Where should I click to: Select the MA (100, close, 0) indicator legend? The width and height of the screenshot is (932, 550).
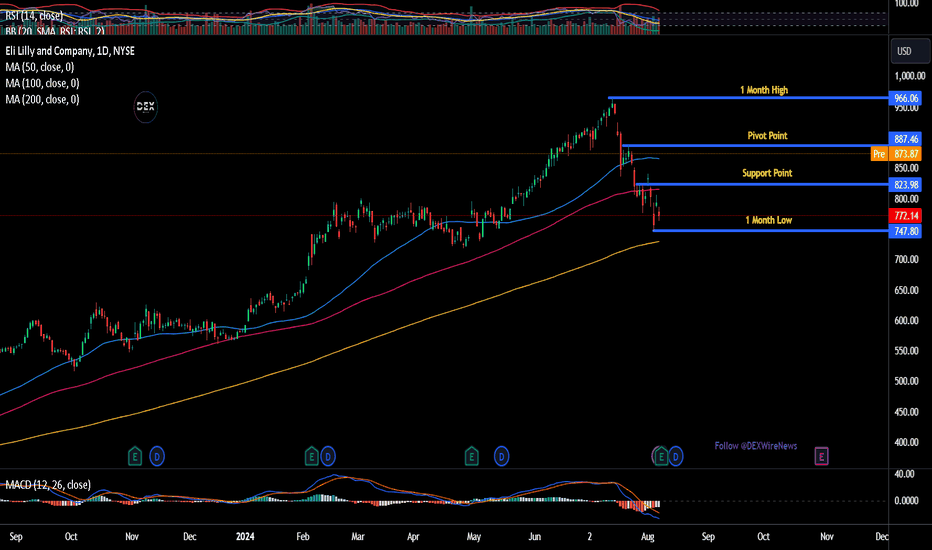[x=42, y=83]
